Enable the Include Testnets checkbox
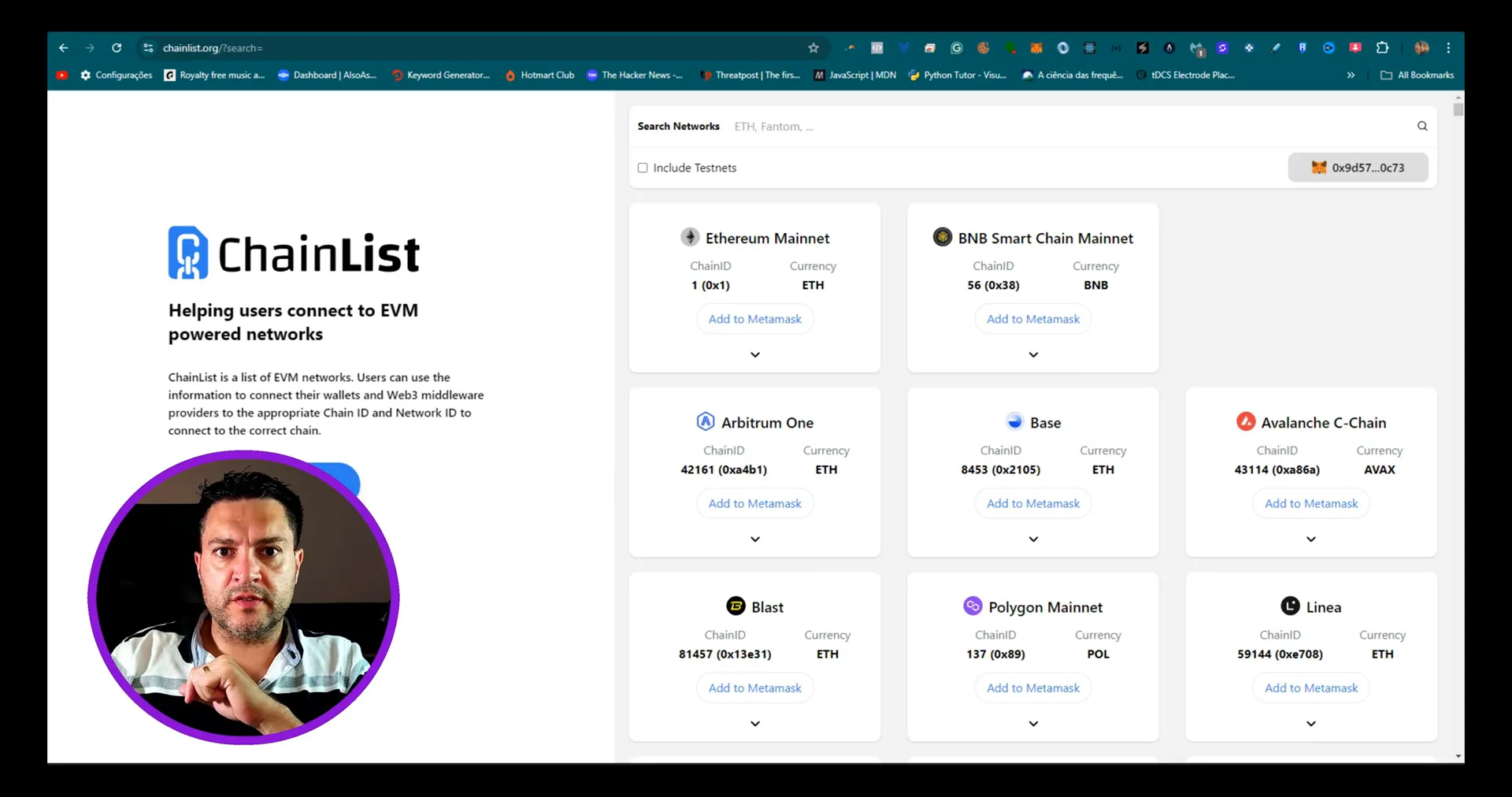The width and height of the screenshot is (1512, 797). tap(643, 168)
